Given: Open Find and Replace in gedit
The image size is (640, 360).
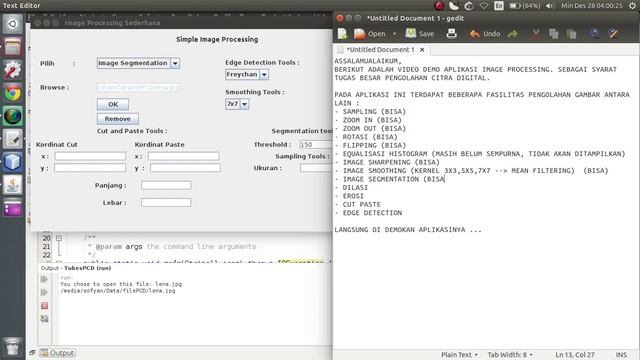Looking at the screenshot, I should coord(613,33).
